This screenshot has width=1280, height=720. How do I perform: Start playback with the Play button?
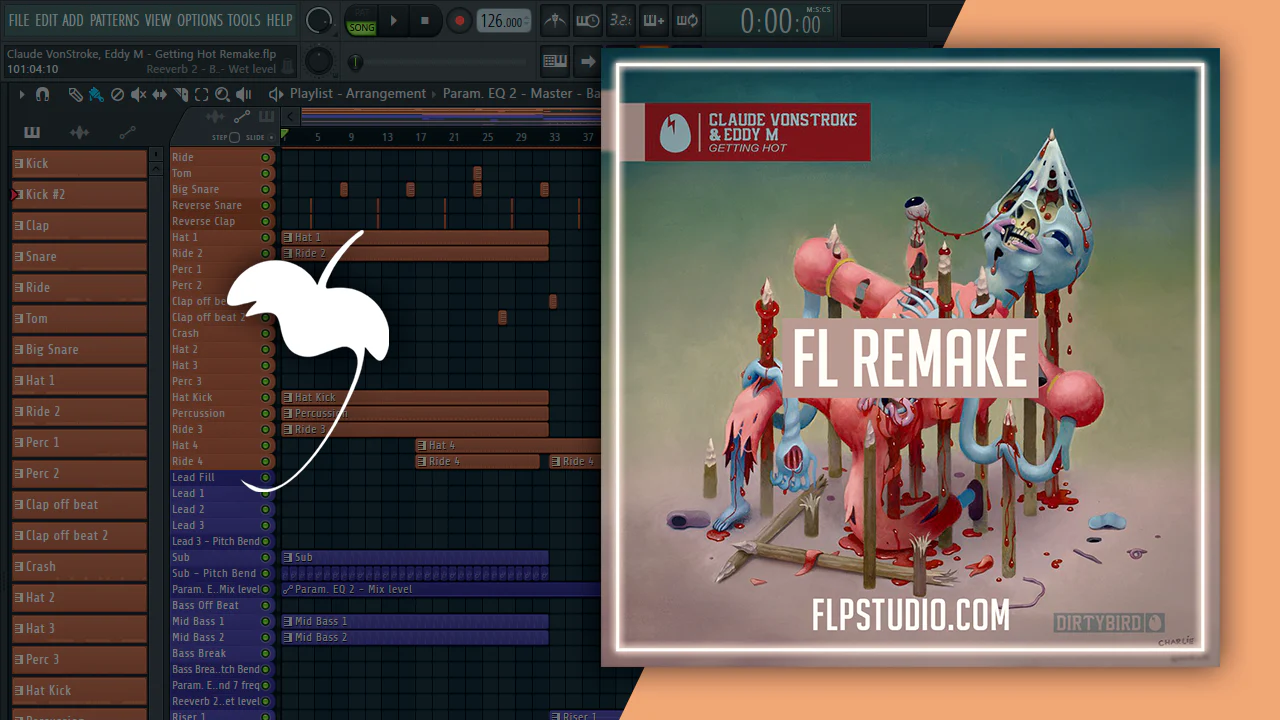click(394, 20)
